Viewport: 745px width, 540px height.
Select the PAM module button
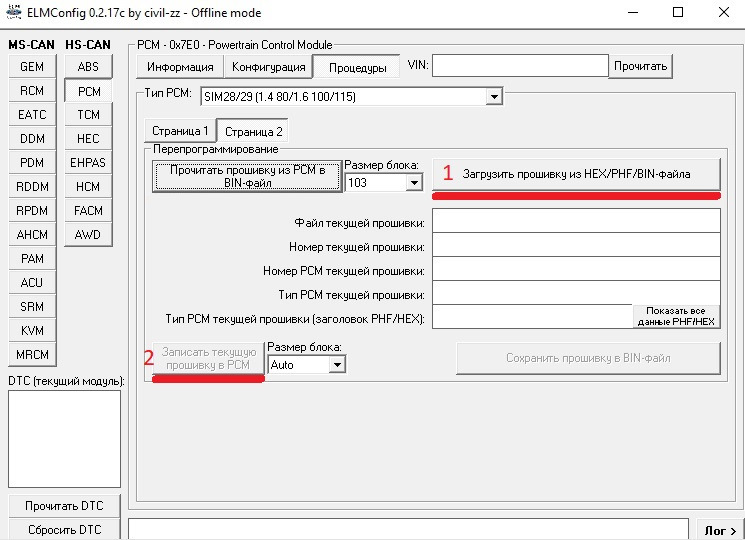(x=32, y=259)
